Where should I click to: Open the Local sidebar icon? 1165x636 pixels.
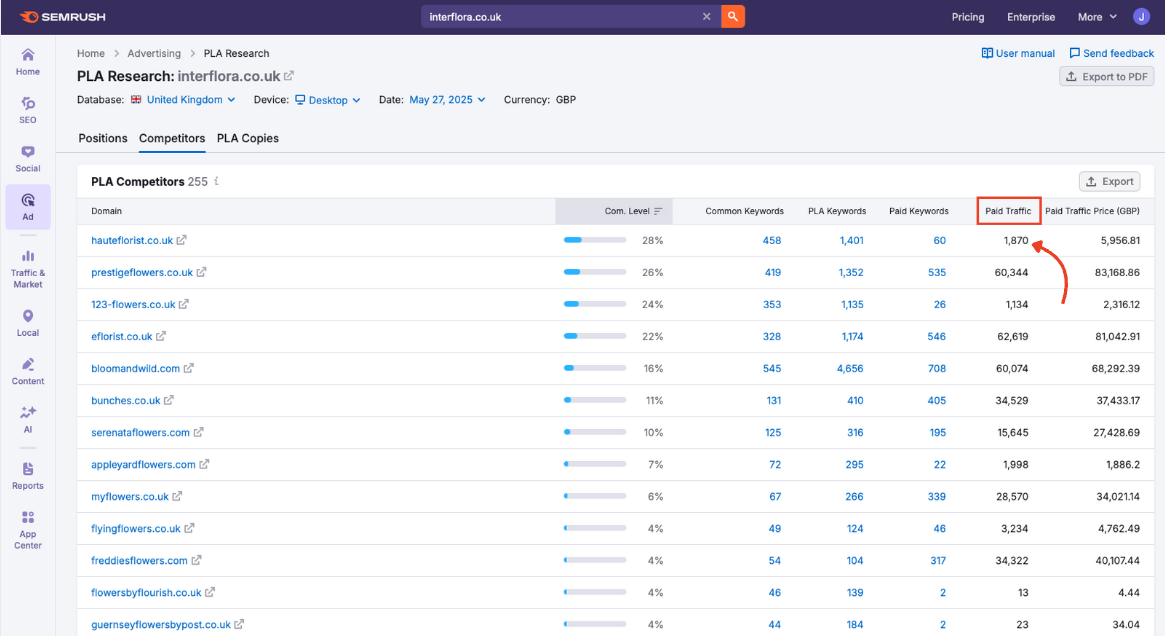[28, 323]
